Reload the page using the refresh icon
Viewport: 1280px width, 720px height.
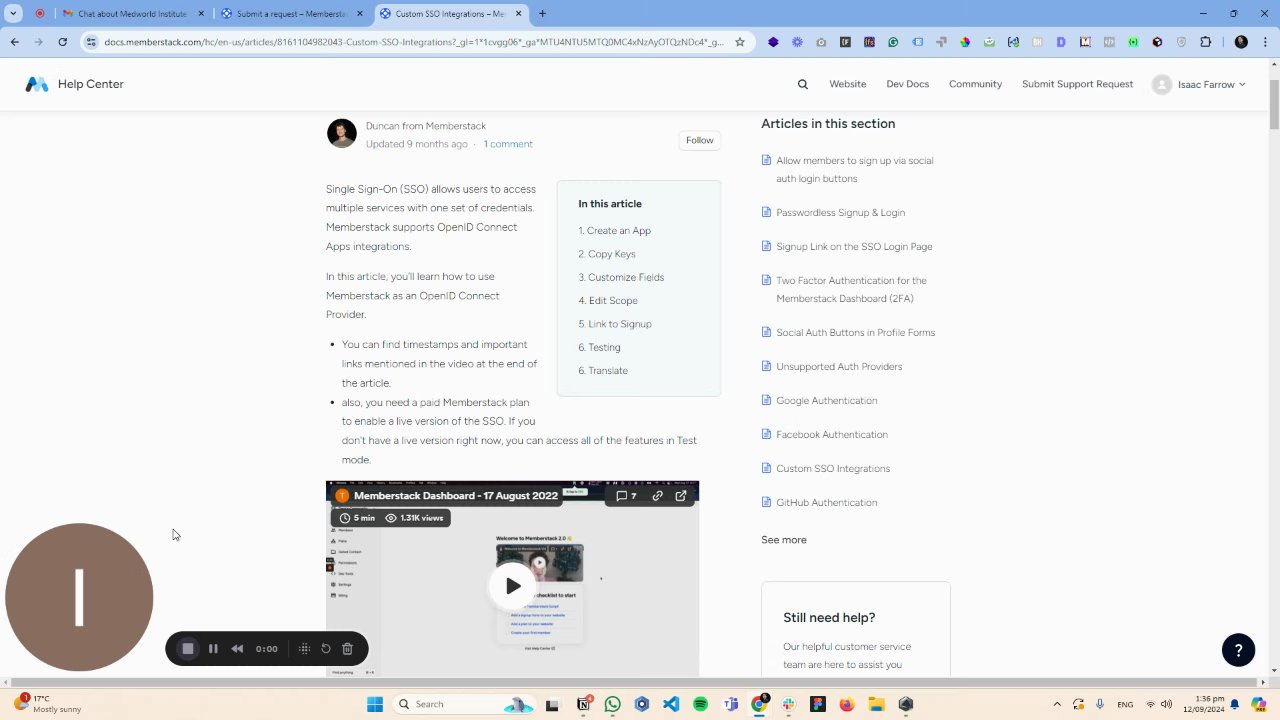62,42
